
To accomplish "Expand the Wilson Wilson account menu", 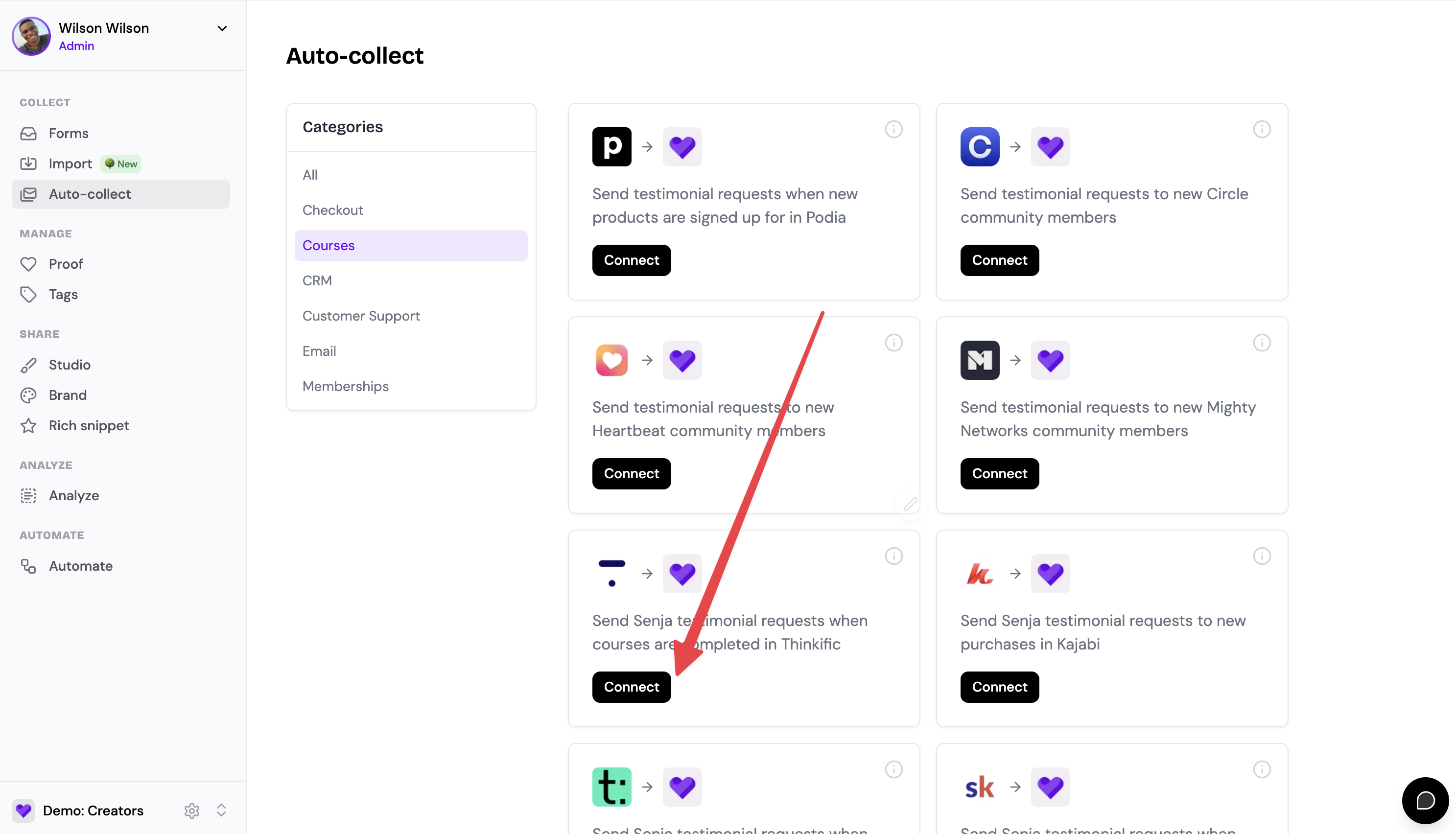I will [x=222, y=28].
